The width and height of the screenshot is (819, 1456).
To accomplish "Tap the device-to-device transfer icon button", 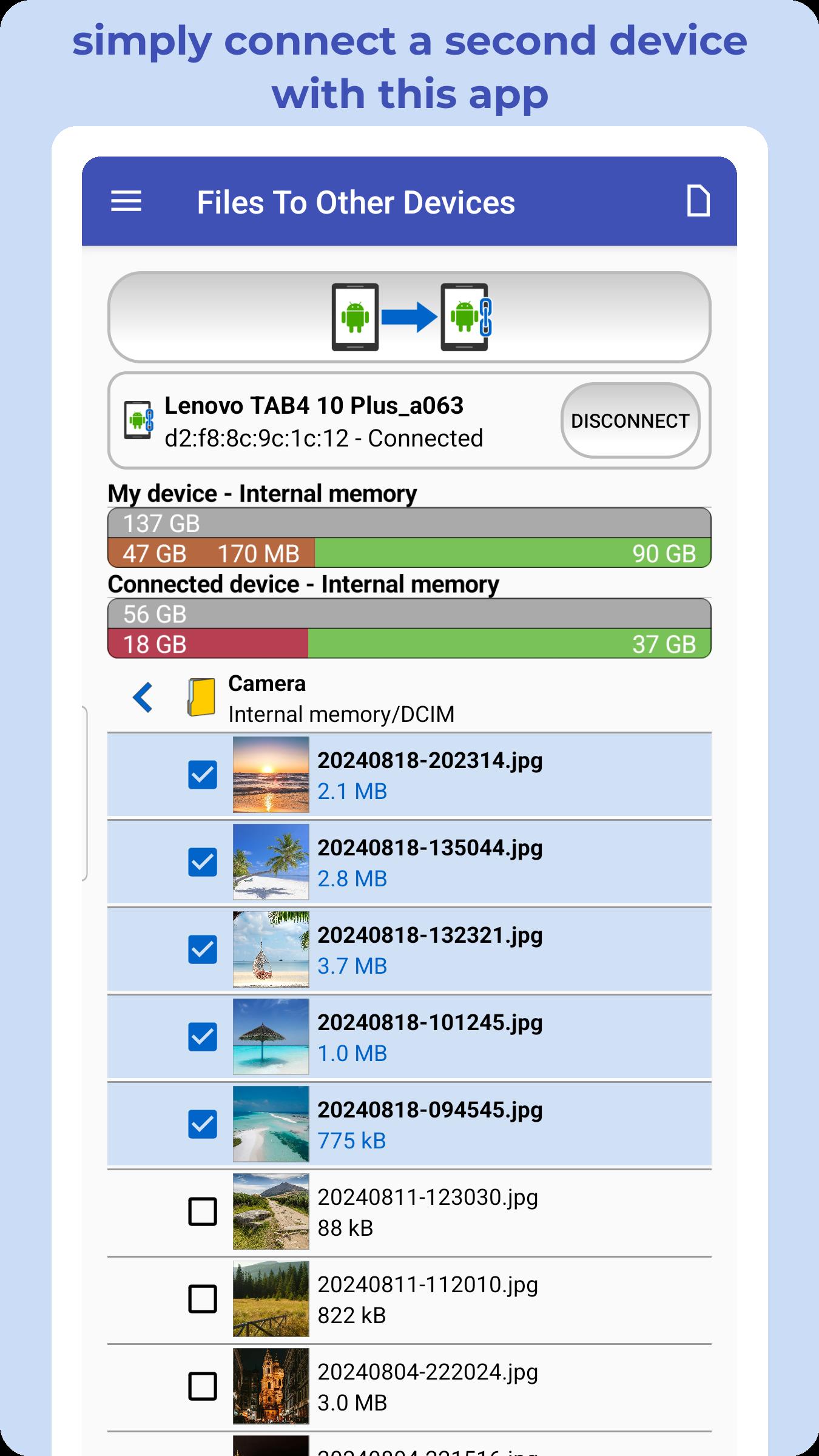I will (x=409, y=317).
